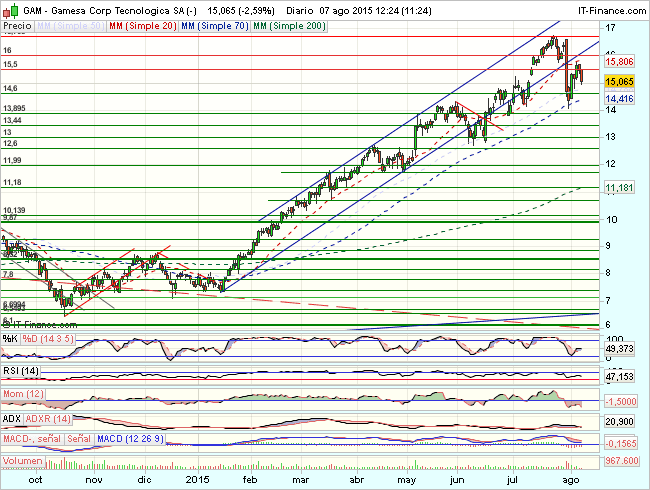This screenshot has width=650, height=490.
Task: Click the IT-Finance.com link at top right
Action: 612,11
